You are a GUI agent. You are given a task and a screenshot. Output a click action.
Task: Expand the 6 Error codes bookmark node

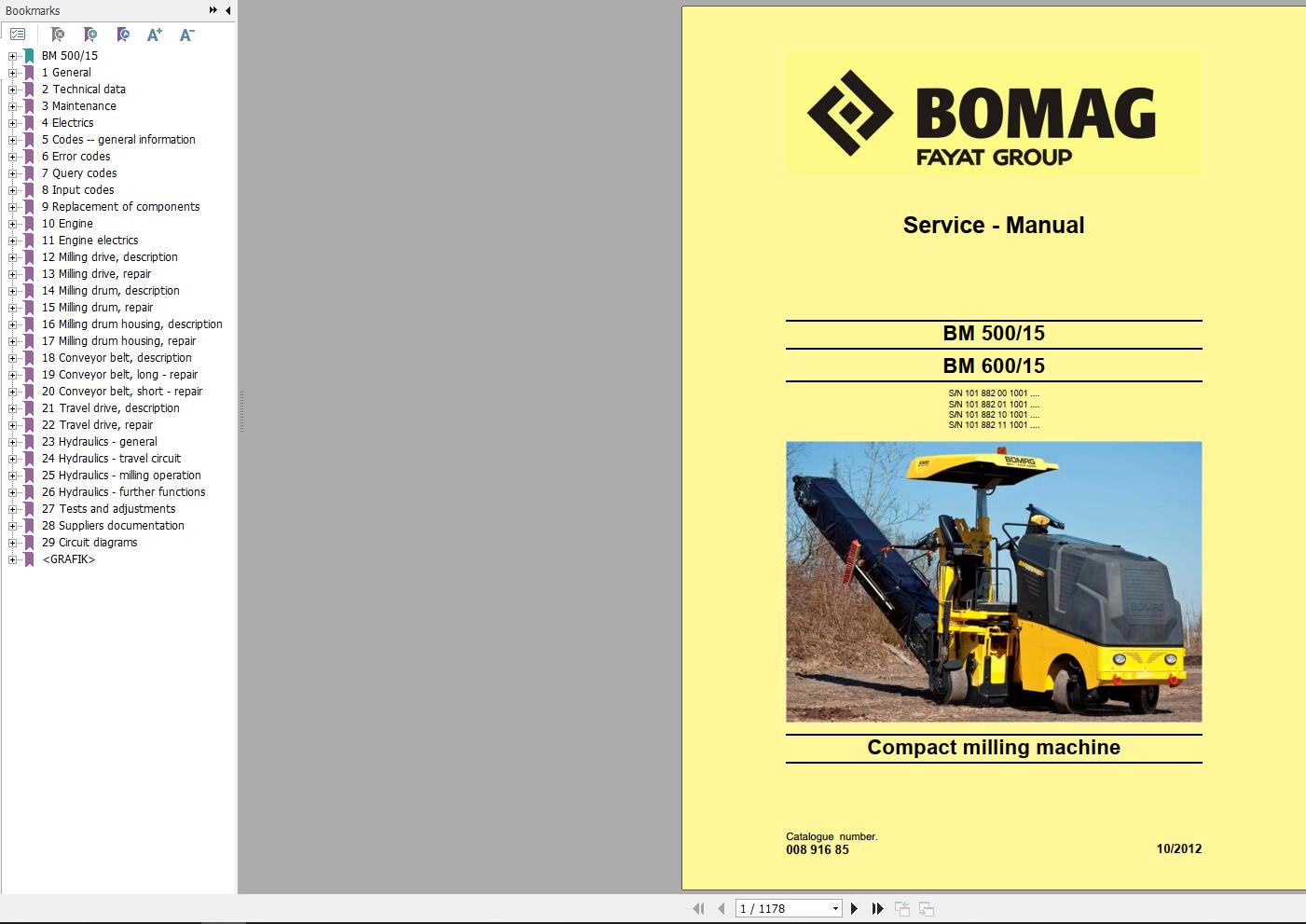point(12,157)
